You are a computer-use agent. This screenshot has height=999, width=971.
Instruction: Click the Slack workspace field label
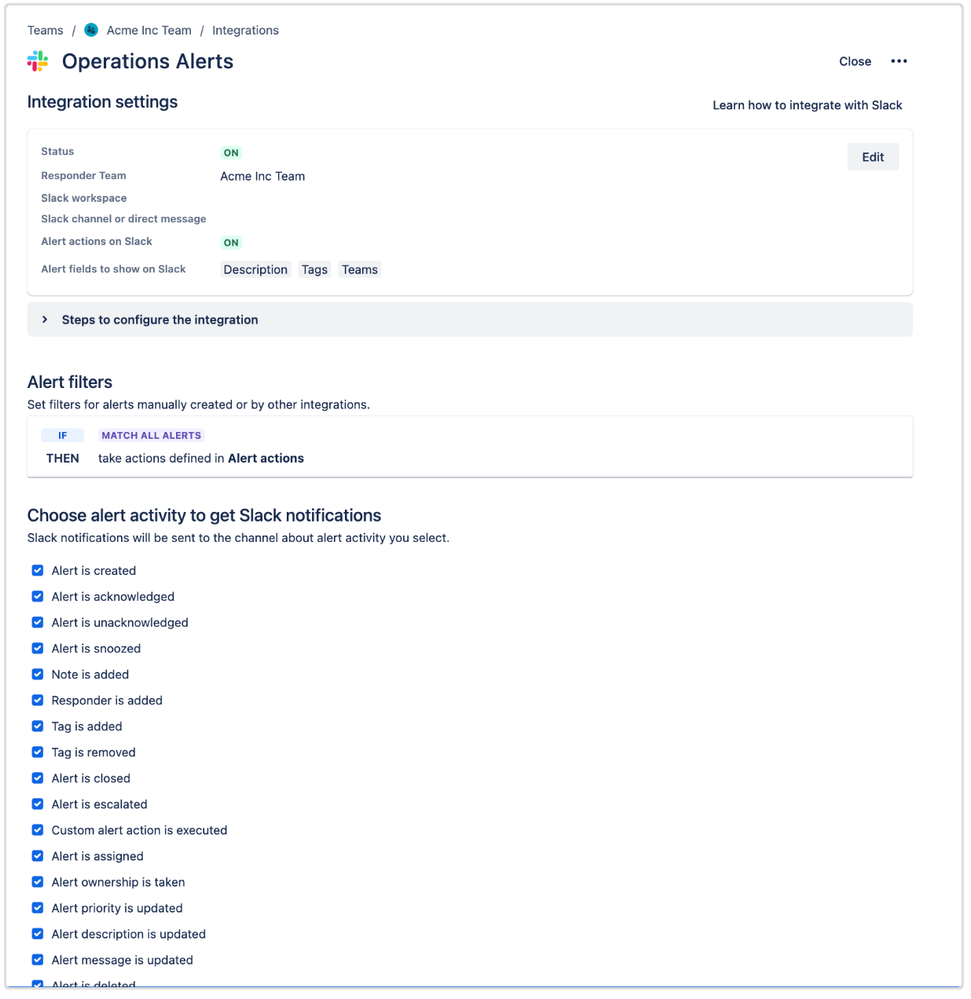point(84,198)
